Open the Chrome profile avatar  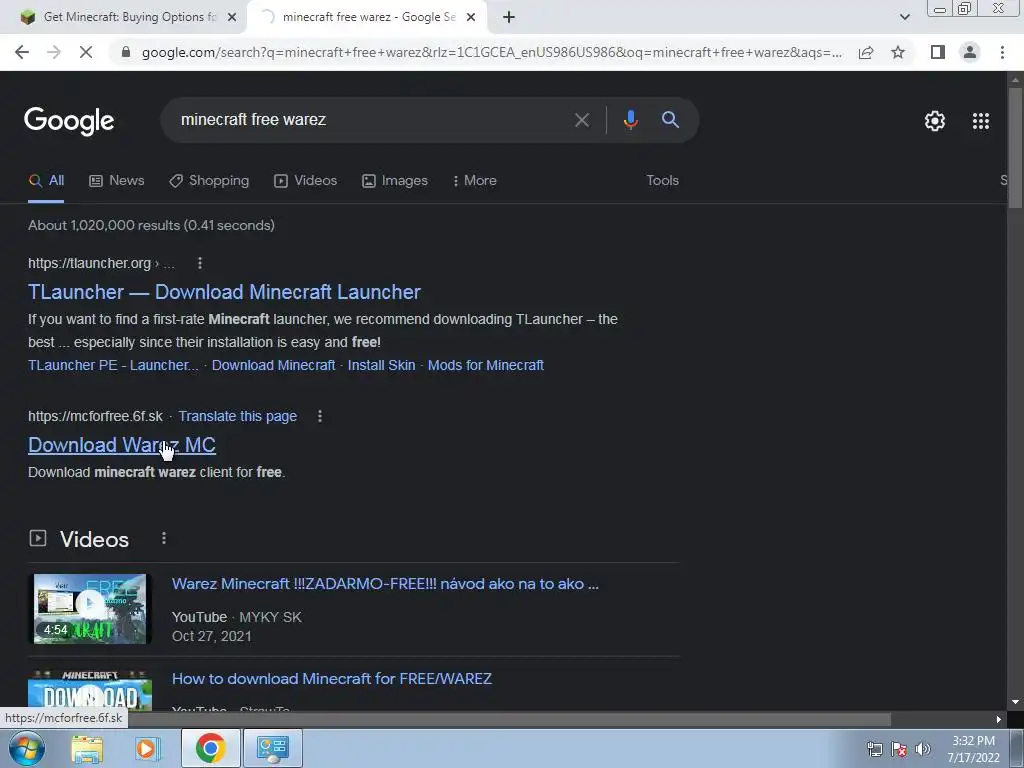point(970,52)
